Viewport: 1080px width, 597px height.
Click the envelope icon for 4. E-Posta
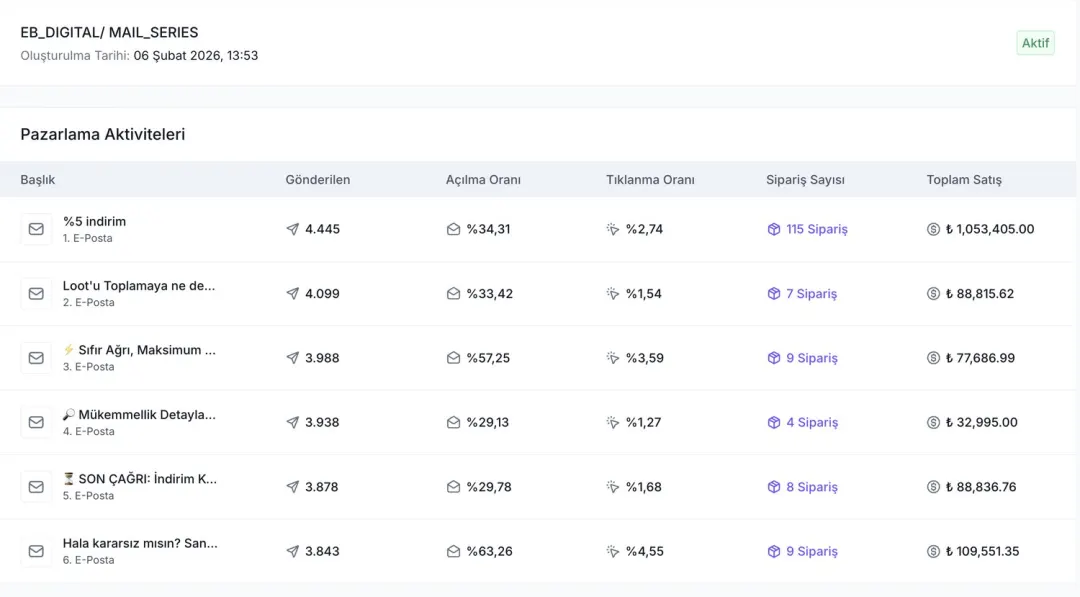pos(36,423)
